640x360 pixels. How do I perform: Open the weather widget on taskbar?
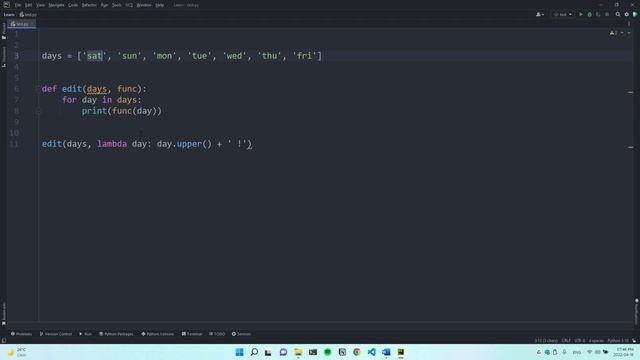(x=17, y=352)
